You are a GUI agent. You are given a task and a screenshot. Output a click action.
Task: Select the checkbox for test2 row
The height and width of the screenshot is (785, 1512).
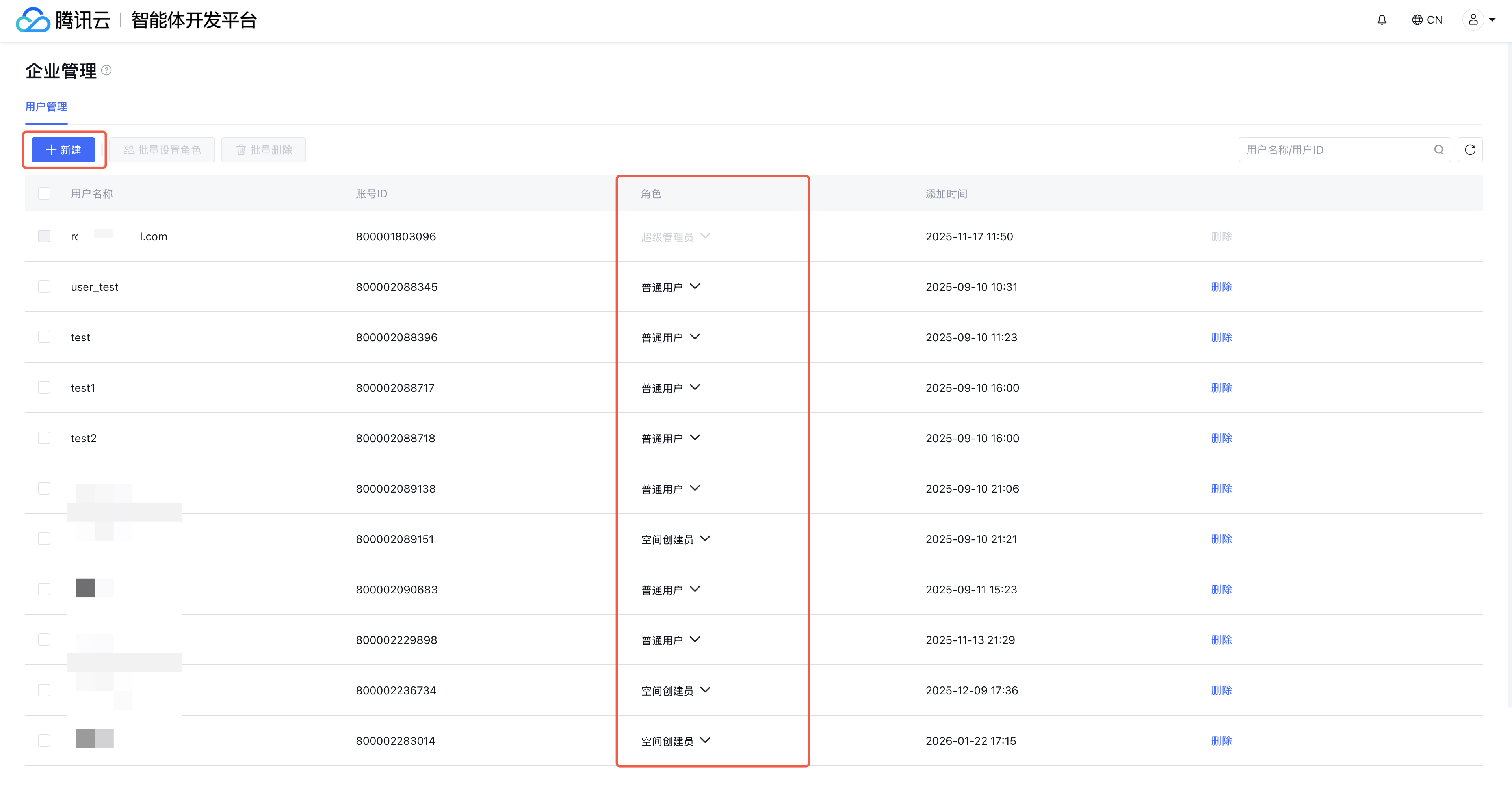[x=44, y=438]
